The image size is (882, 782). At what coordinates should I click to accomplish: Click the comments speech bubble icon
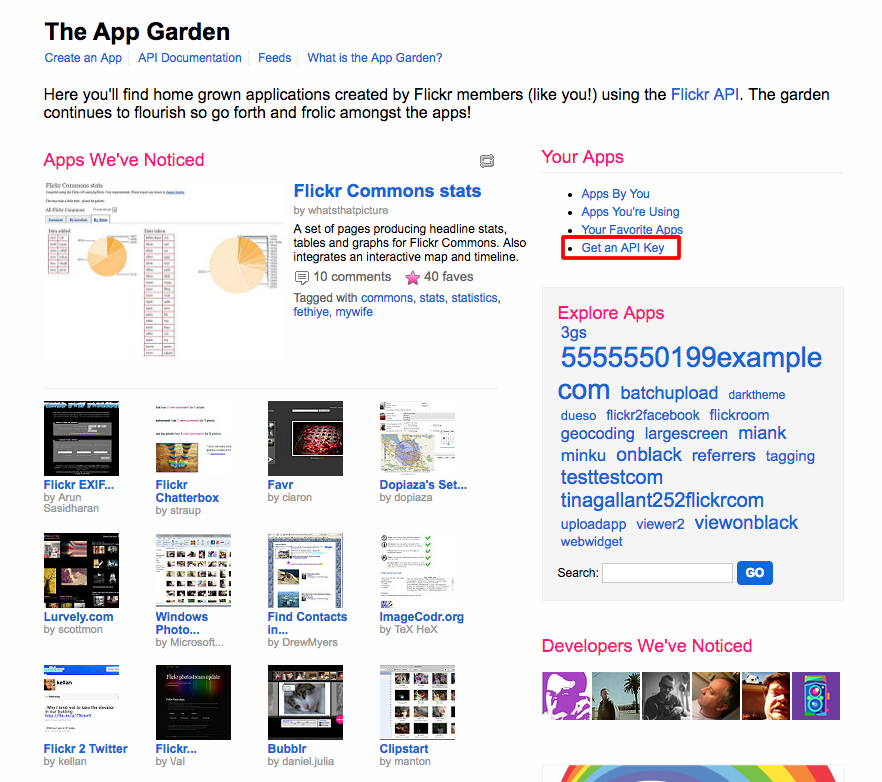[x=302, y=277]
